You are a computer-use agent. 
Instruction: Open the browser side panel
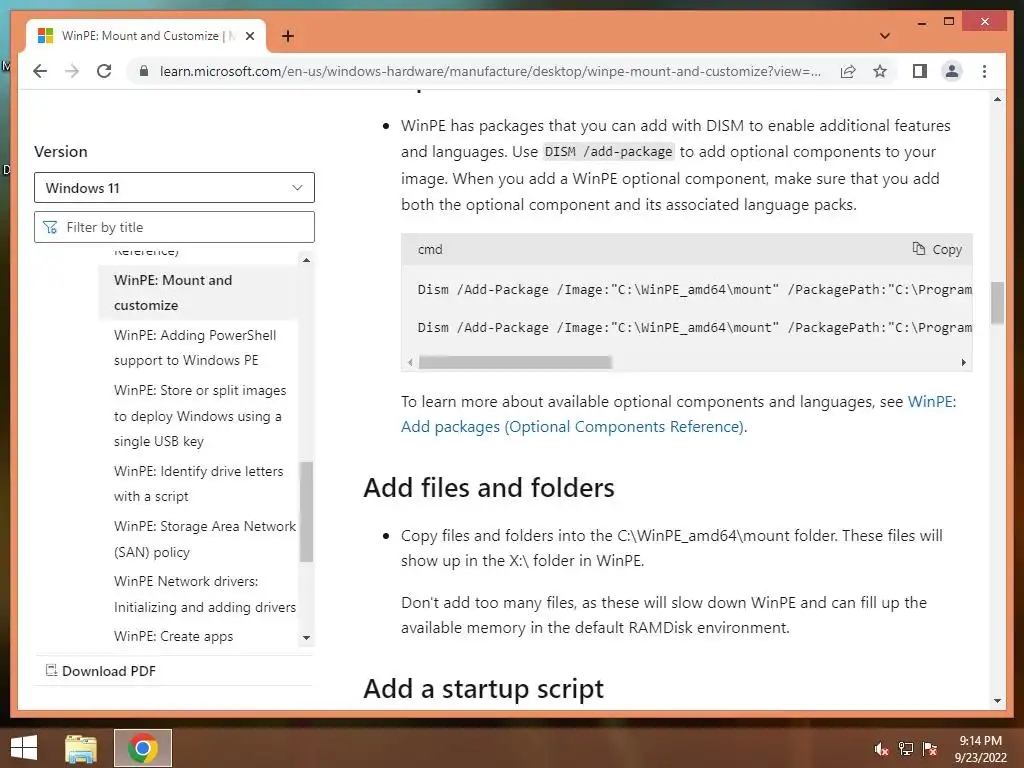[x=920, y=71]
